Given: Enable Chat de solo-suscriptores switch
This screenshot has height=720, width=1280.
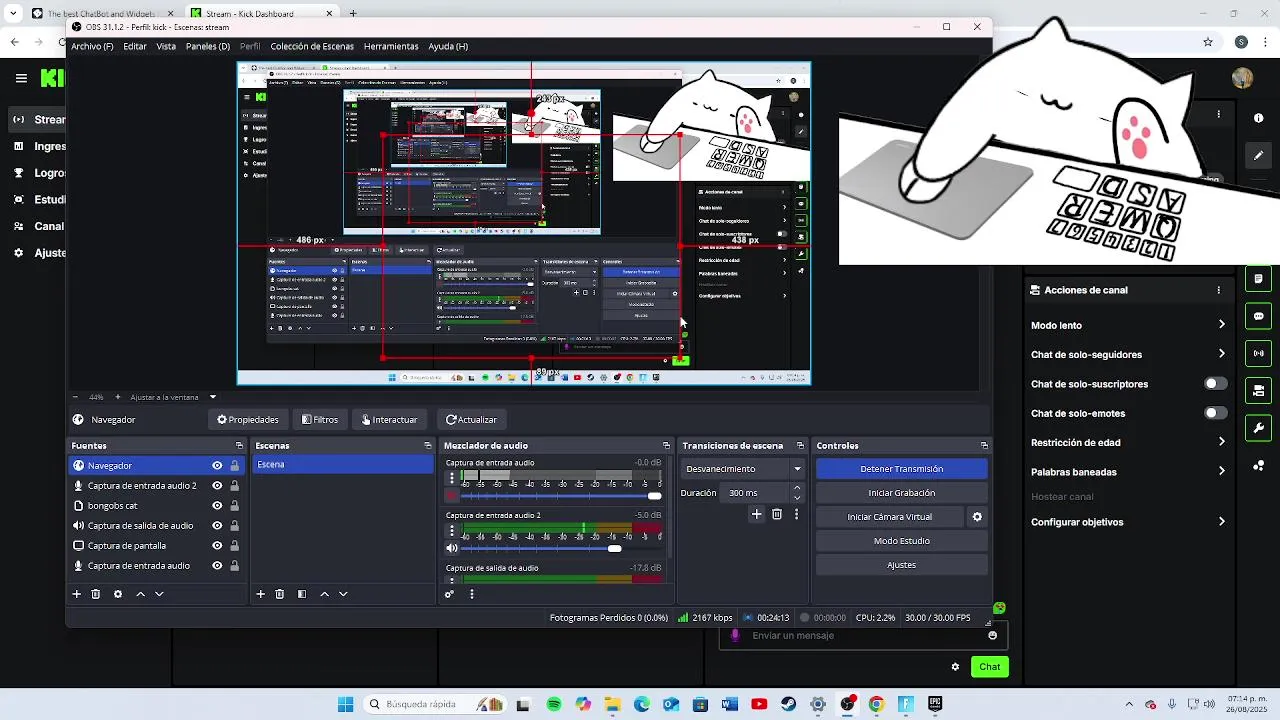Looking at the screenshot, I should click(x=1215, y=384).
